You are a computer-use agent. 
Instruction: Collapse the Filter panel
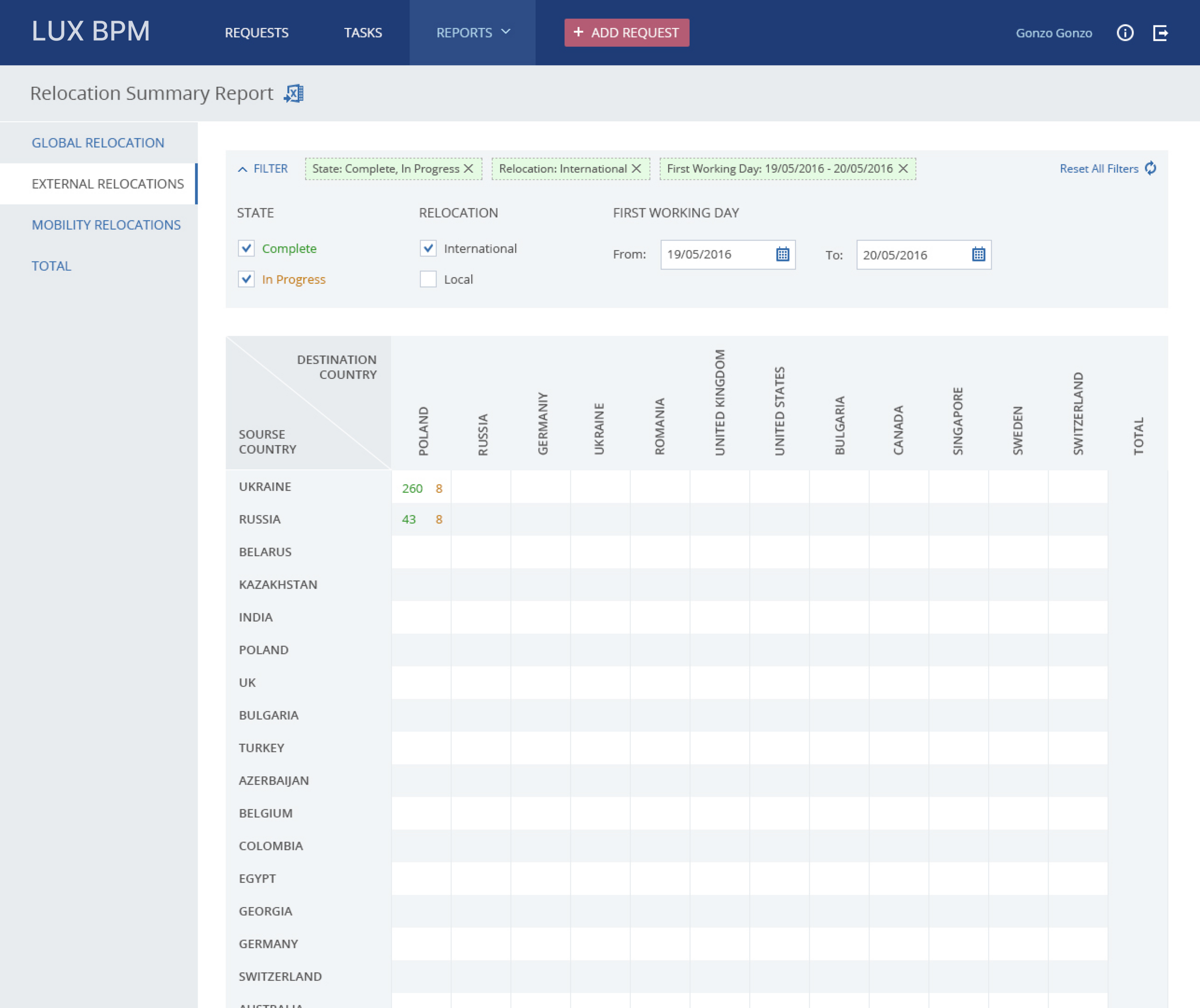[x=262, y=169]
